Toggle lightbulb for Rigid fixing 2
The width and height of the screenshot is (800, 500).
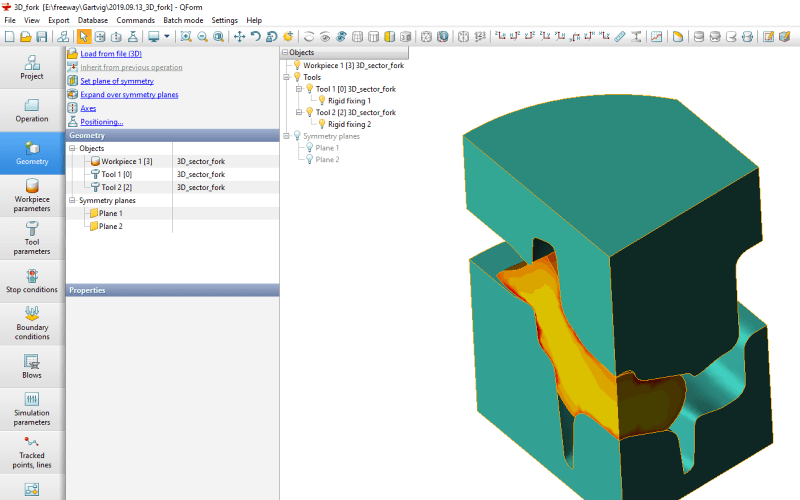click(321, 123)
